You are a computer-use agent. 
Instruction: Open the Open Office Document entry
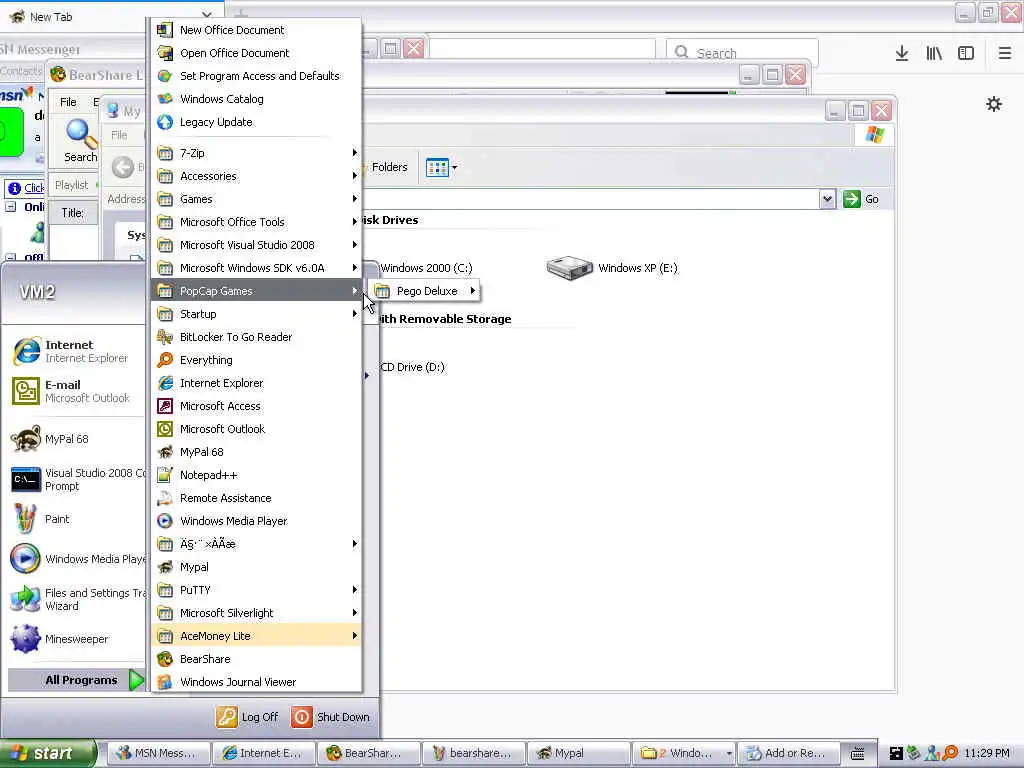tap(256, 53)
